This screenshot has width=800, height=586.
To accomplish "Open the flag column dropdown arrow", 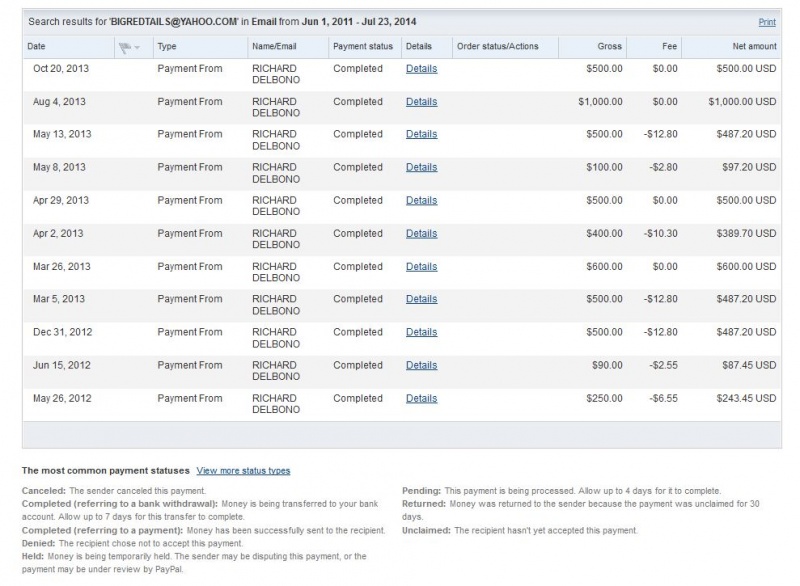I will 137,48.
